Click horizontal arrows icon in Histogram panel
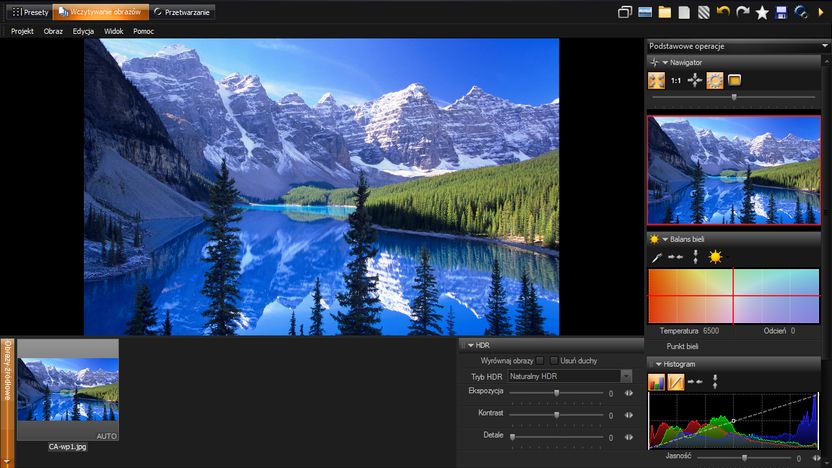Screen dimensions: 832x468 695,382
